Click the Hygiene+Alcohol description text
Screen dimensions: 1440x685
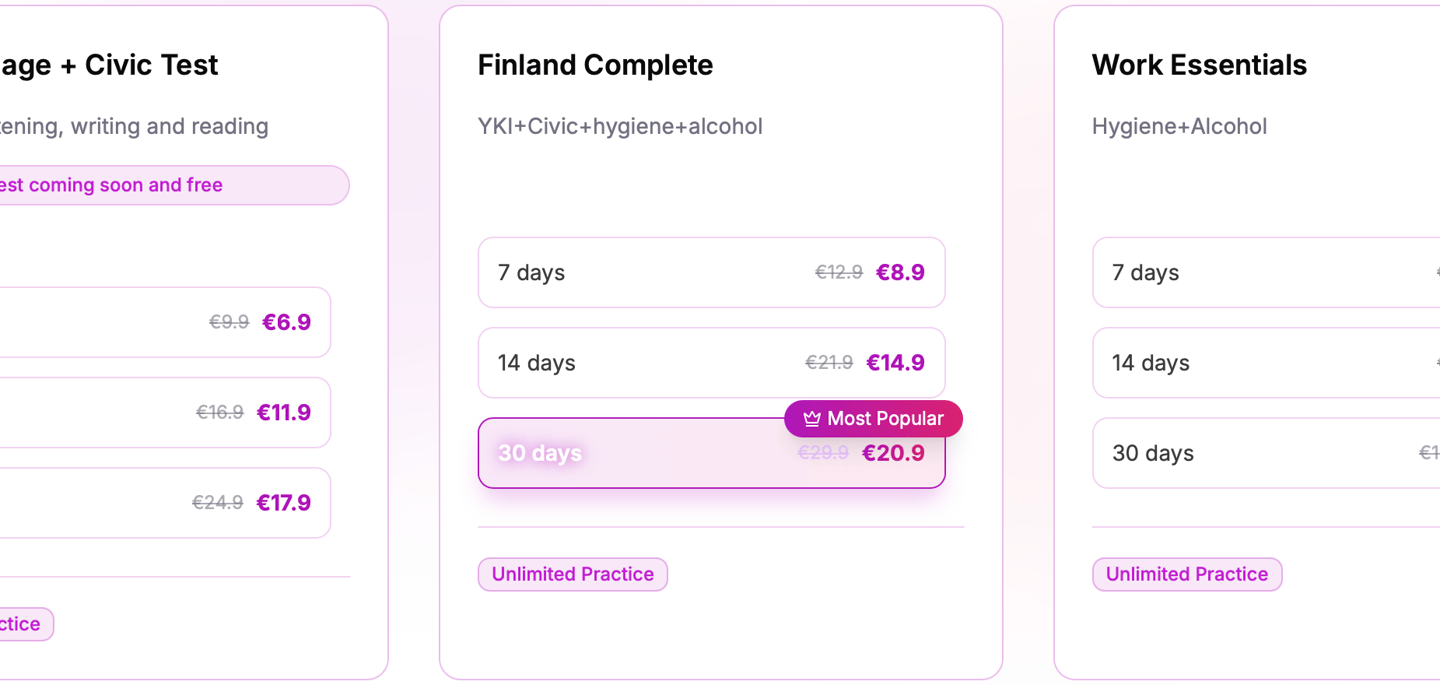tap(1179, 127)
